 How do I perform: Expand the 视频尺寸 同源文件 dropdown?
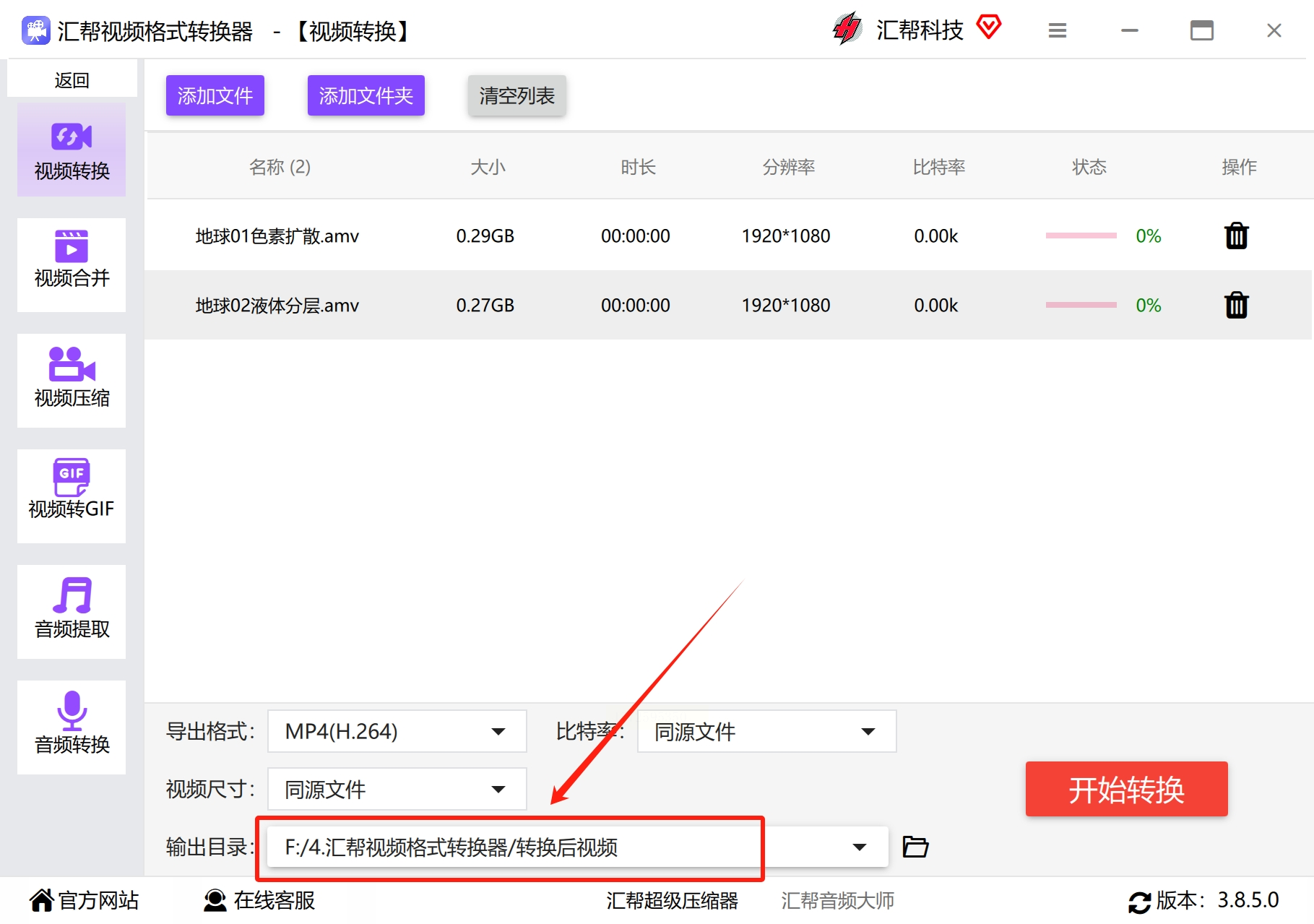click(x=397, y=789)
